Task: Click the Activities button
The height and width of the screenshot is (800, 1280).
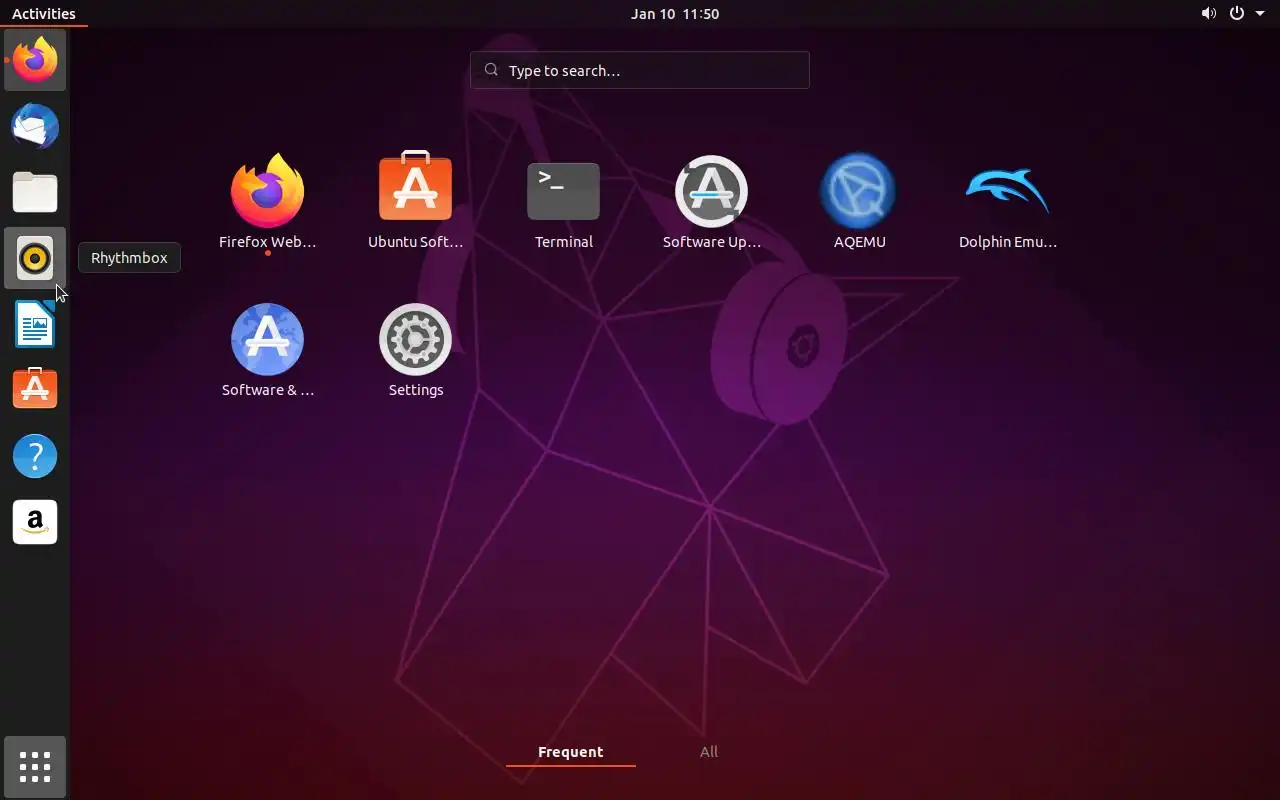Action: (x=43, y=13)
